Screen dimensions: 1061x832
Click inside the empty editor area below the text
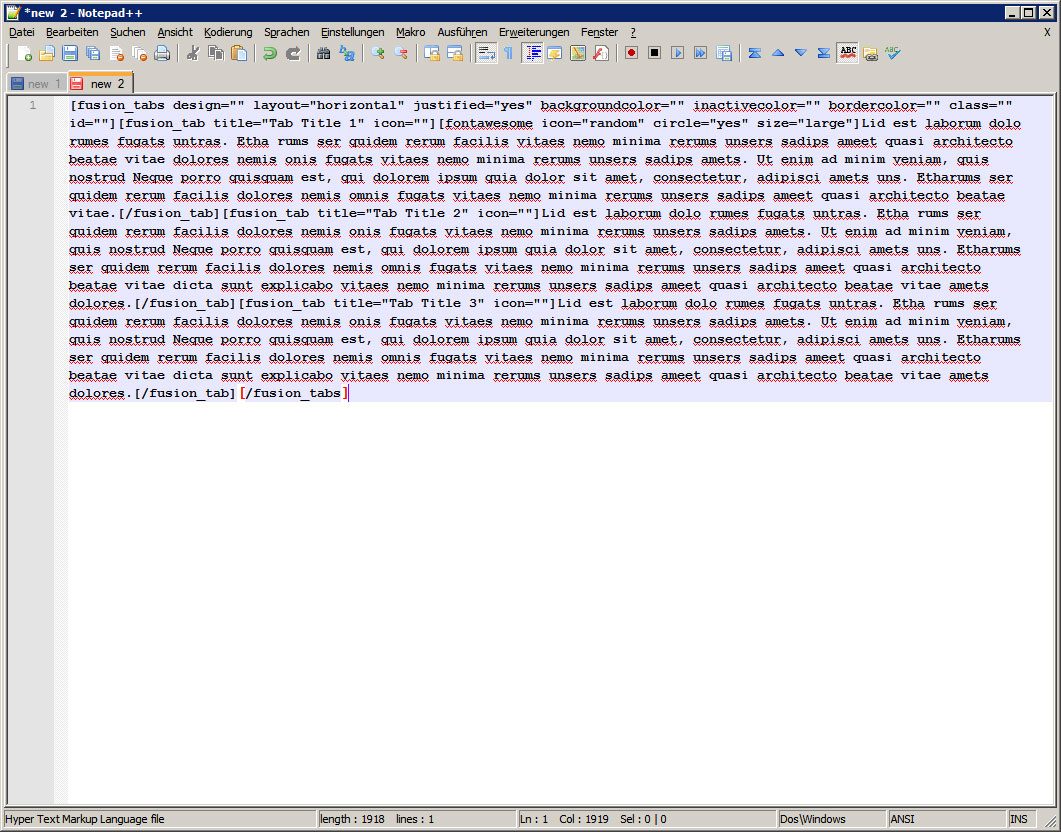click(562, 602)
